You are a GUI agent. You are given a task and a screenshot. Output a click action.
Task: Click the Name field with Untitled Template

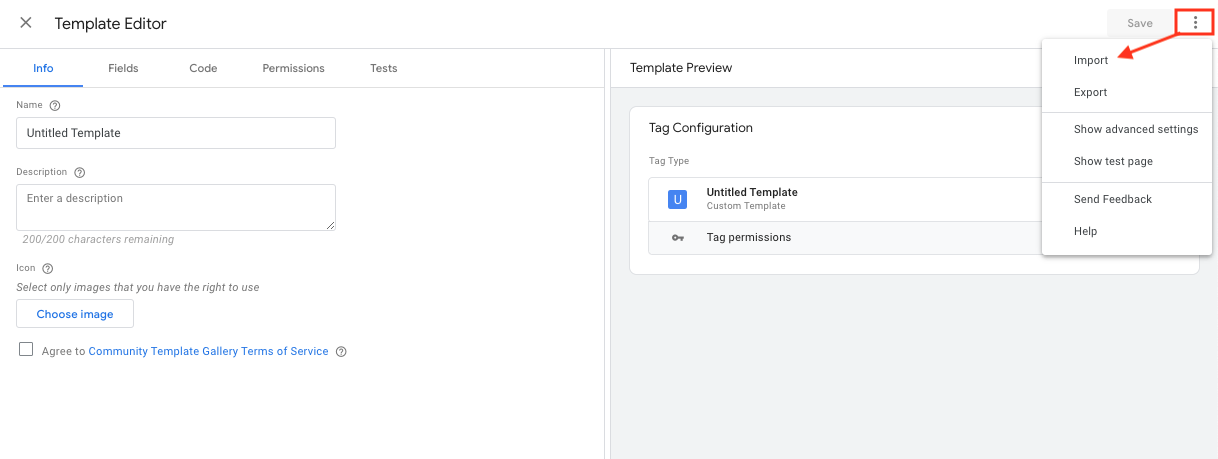[x=176, y=133]
